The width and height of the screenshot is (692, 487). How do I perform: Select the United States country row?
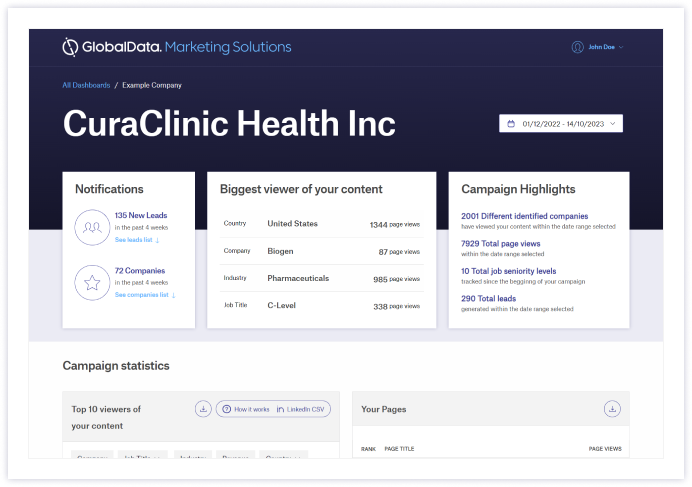click(x=322, y=224)
